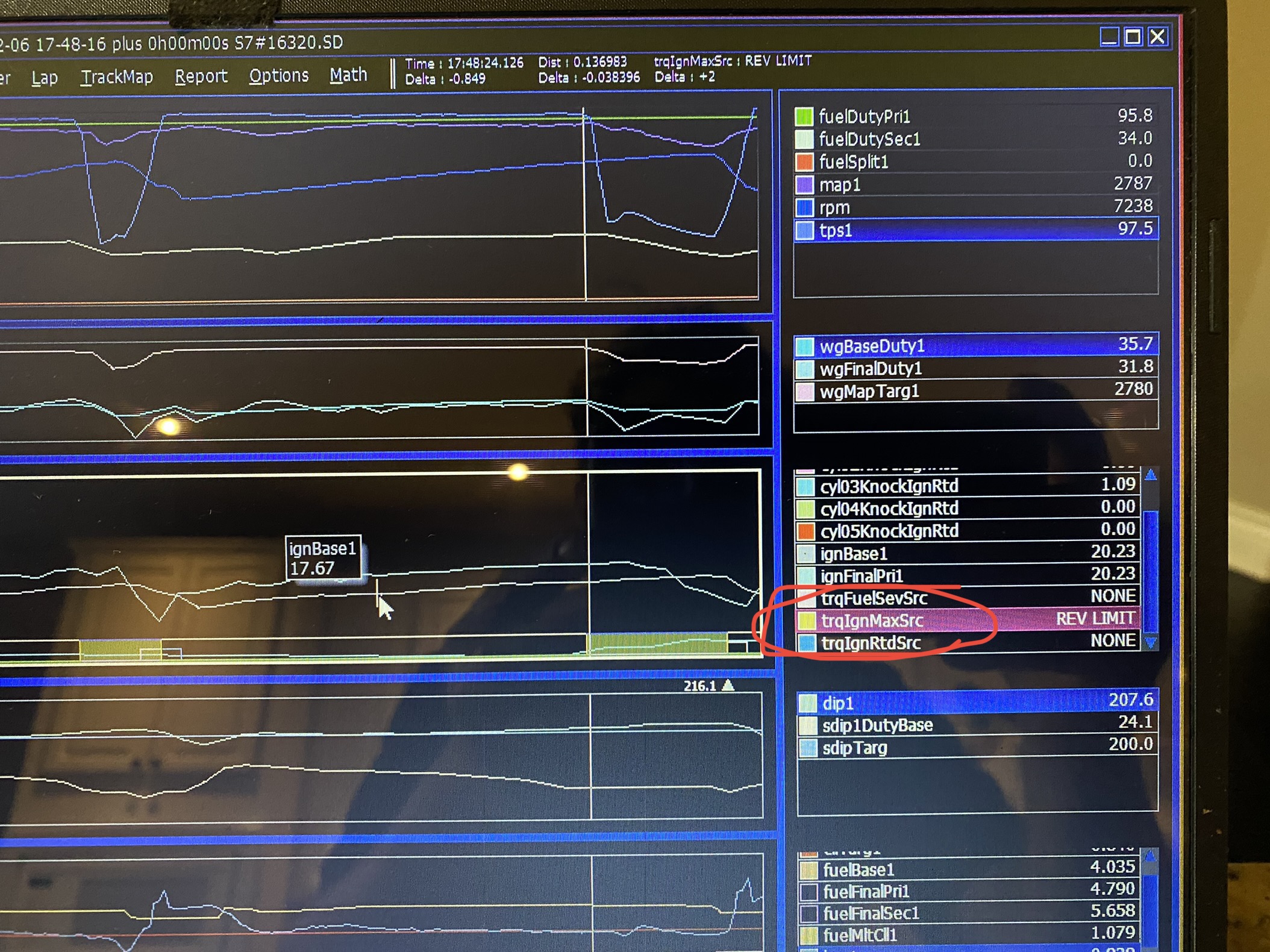Click the cyan wgBaseDuty1 color box
Viewport: 1270px width, 952px height.
click(805, 346)
